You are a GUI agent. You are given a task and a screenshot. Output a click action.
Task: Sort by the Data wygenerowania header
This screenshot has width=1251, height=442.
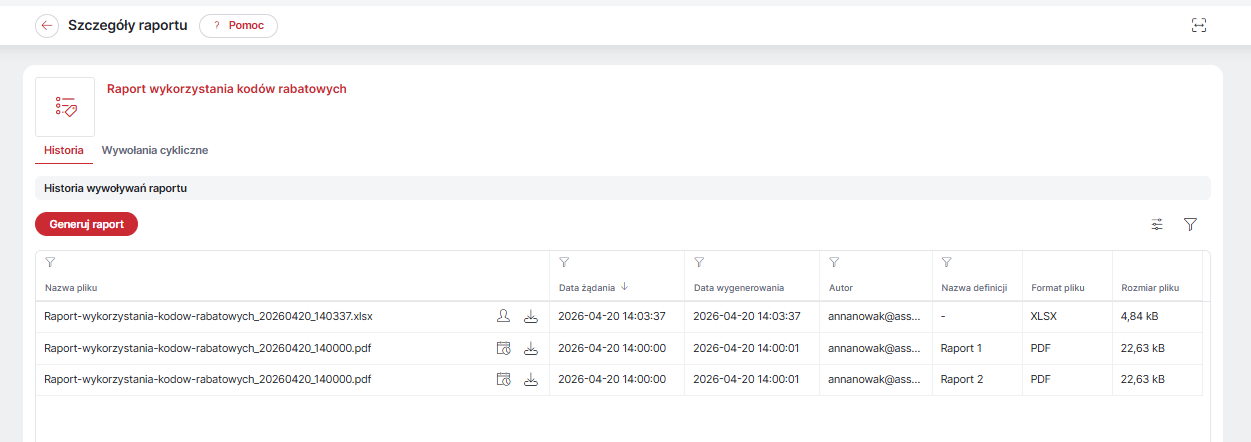(x=739, y=288)
